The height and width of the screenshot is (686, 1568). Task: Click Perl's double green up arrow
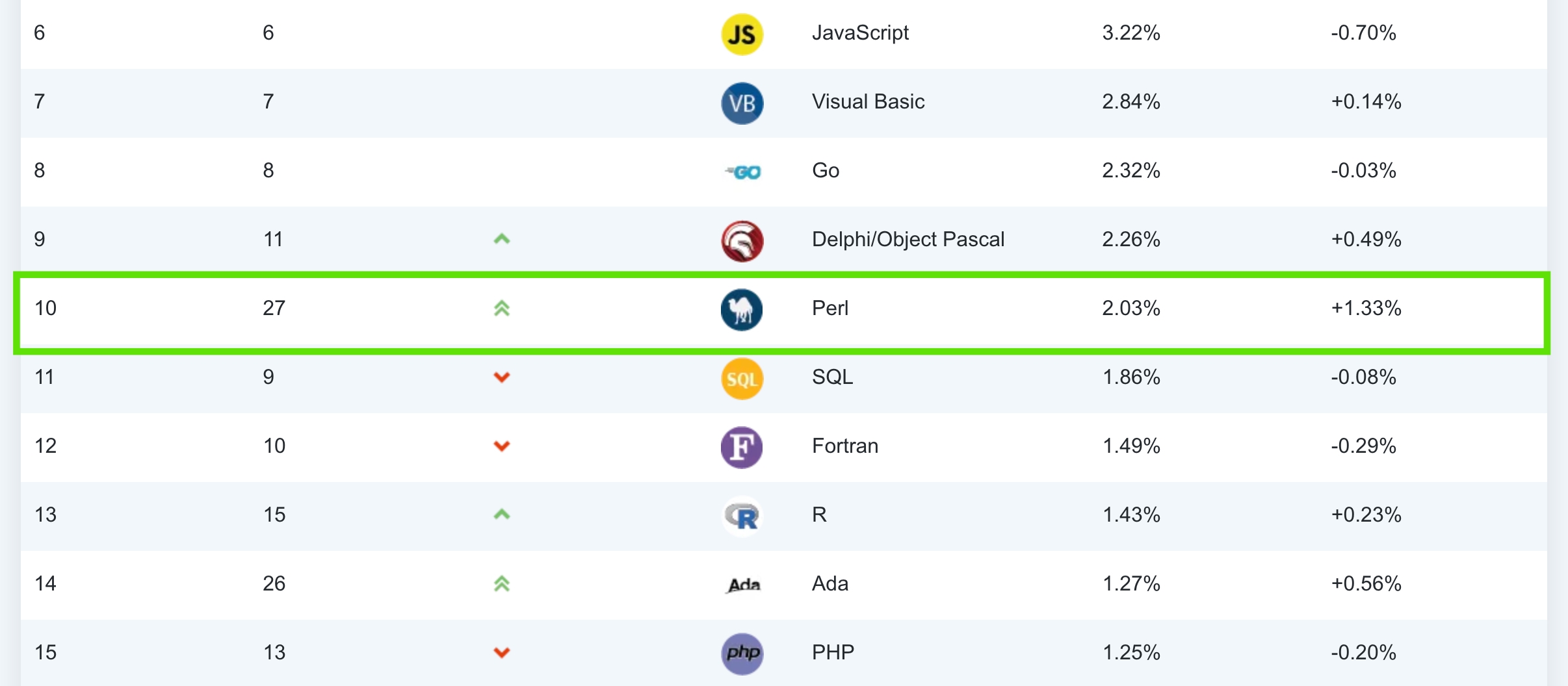coord(501,309)
